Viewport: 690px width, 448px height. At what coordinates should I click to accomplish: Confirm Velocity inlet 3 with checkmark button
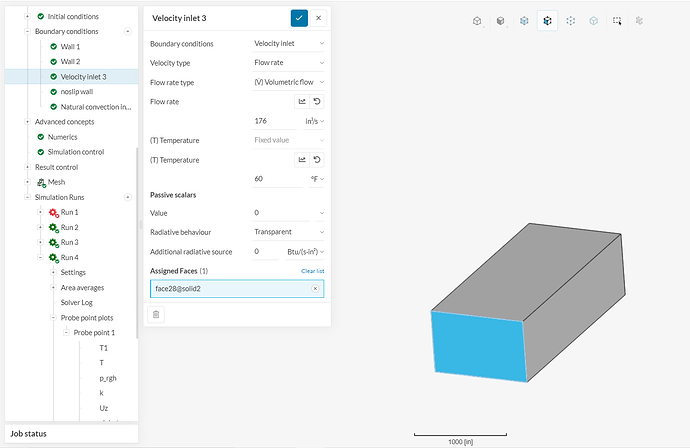[x=299, y=18]
